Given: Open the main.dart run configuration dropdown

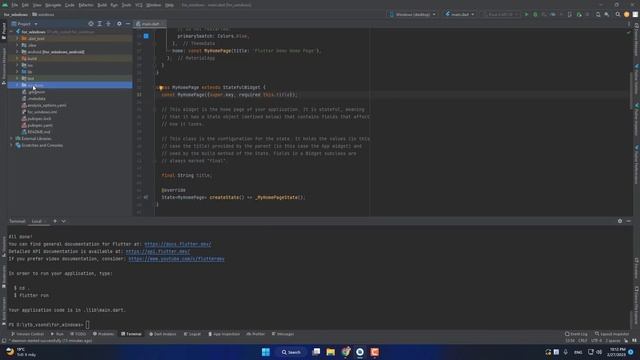Looking at the screenshot, I should (459, 14).
